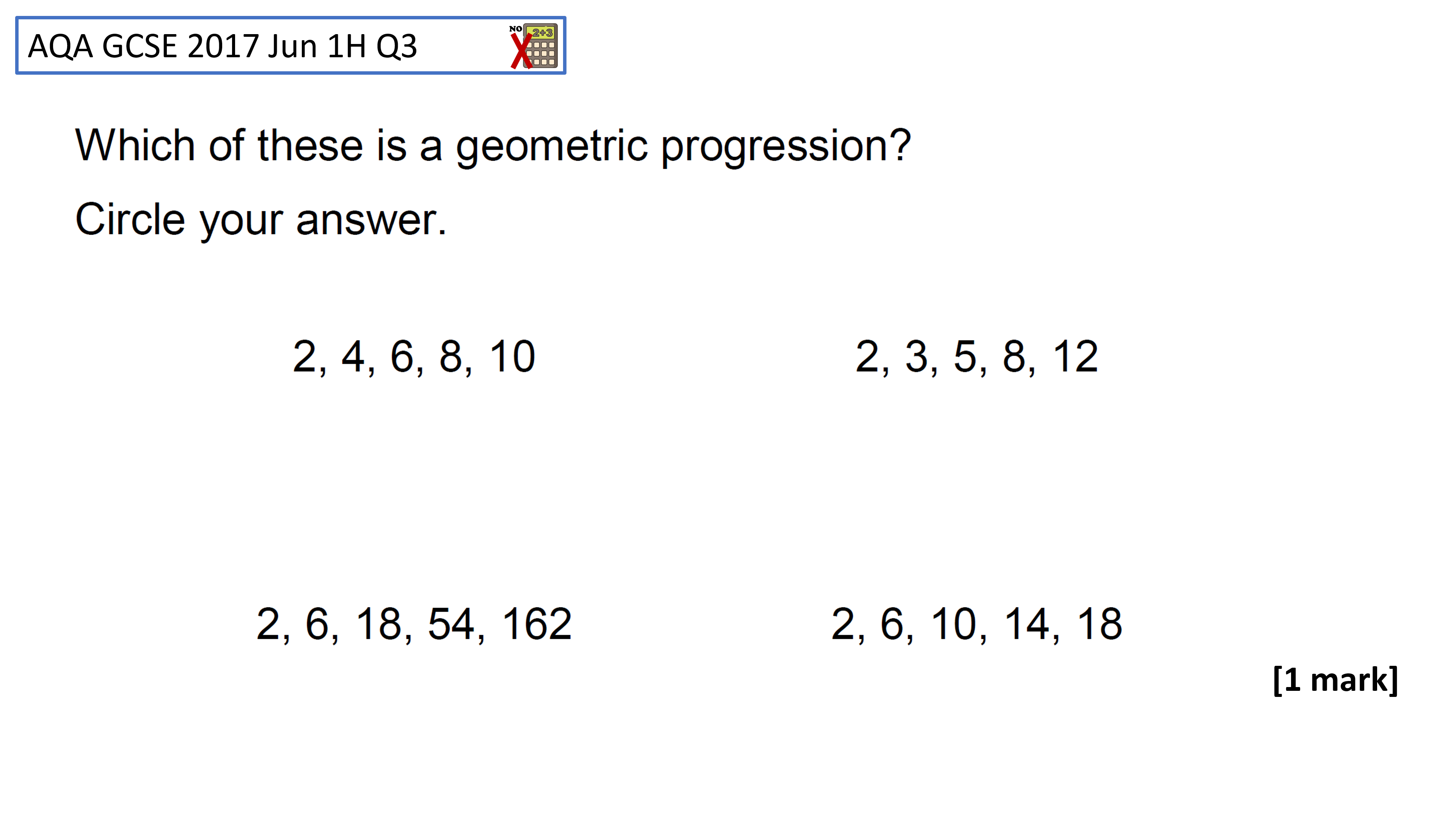Circle the sequence 2, 6, 18, 54, 162
Screen dimensions: 1456x819
pos(414,624)
